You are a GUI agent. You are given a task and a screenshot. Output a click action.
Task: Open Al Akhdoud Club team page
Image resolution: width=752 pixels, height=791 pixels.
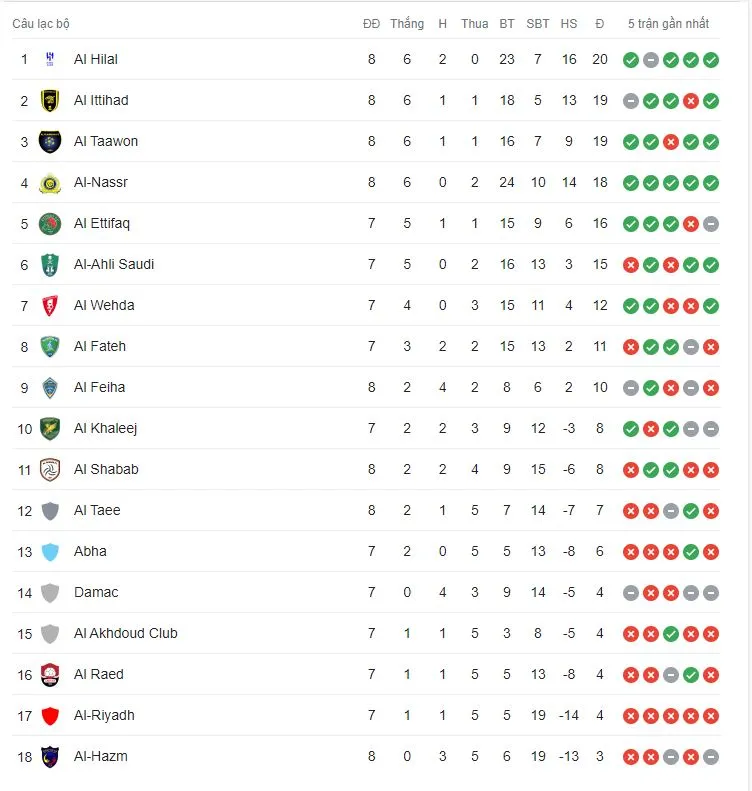coord(125,634)
